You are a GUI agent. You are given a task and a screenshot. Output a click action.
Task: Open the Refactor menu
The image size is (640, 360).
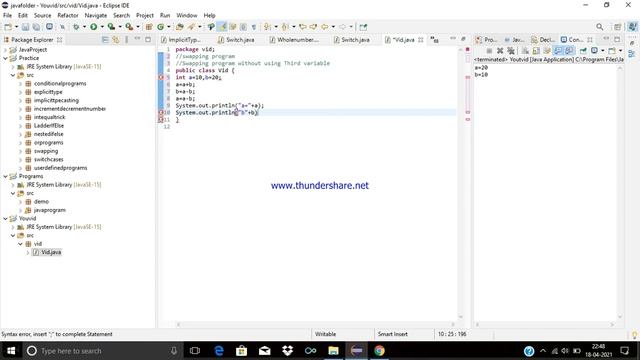pyautogui.click(x=68, y=16)
